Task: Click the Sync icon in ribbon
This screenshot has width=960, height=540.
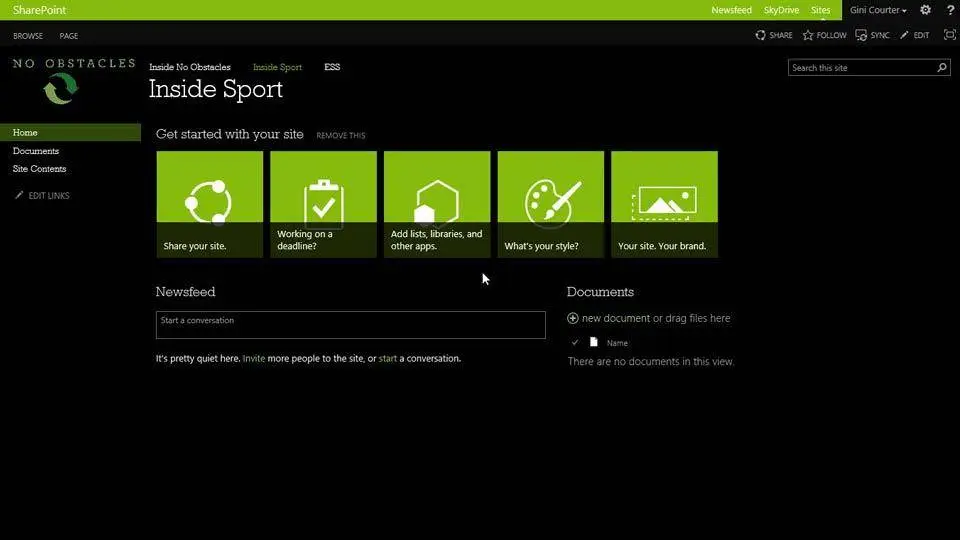Action: pos(861,36)
